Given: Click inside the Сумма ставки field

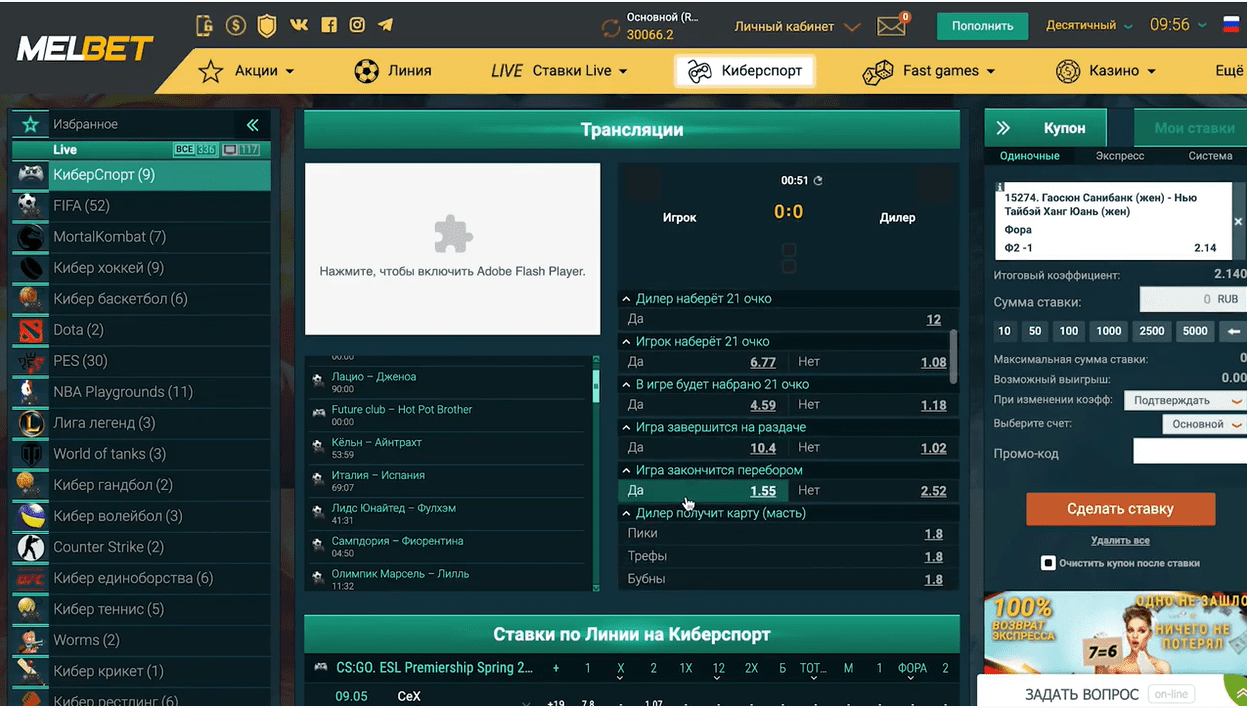Looking at the screenshot, I should (x=1193, y=299).
